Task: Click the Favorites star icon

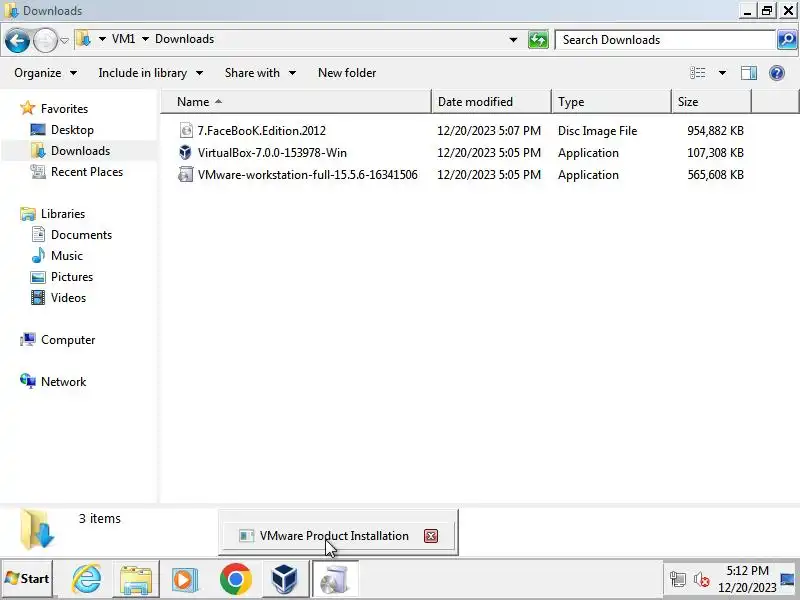Action: coord(28,108)
